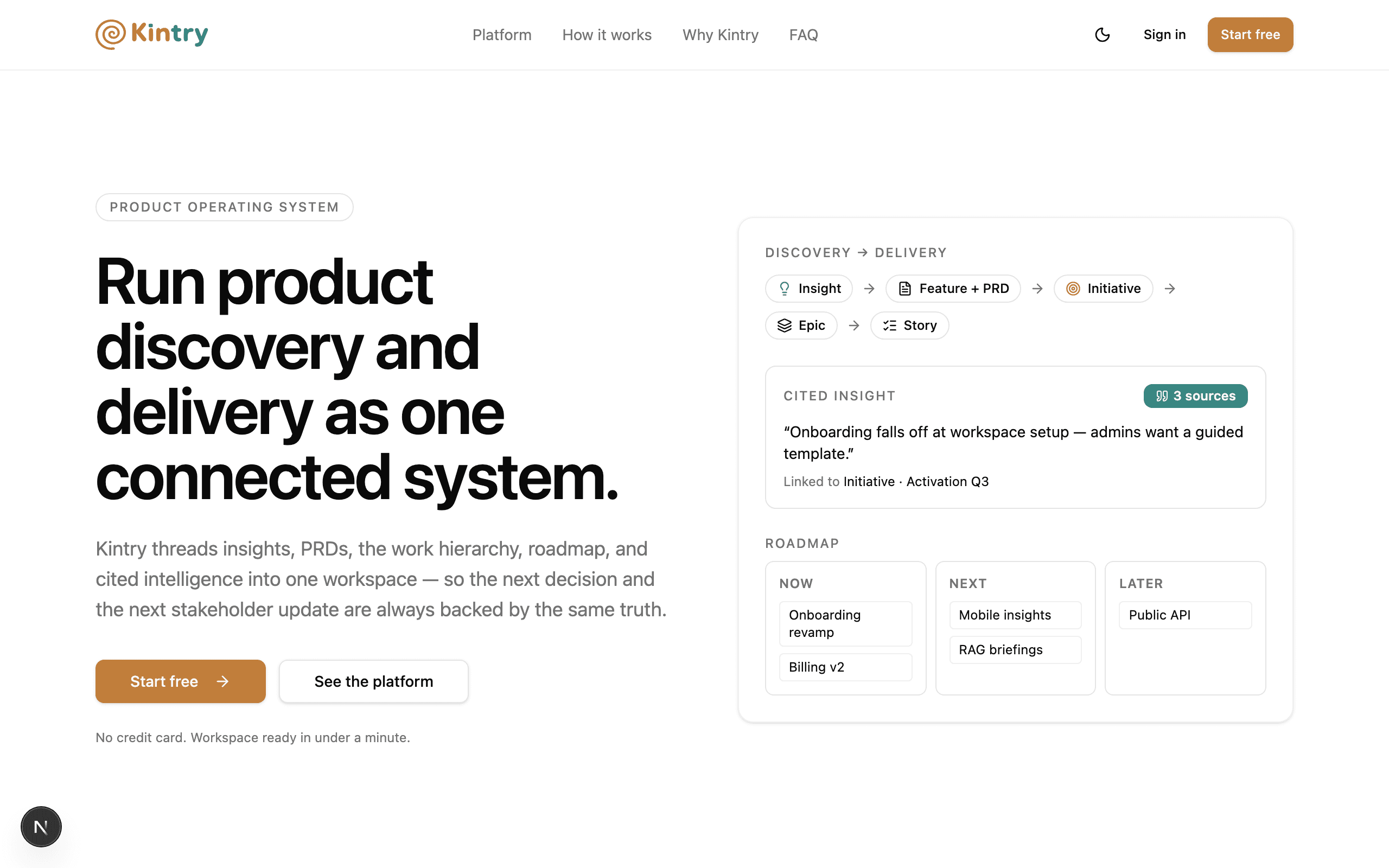Select the Billing v2 roadmap card

point(845,667)
